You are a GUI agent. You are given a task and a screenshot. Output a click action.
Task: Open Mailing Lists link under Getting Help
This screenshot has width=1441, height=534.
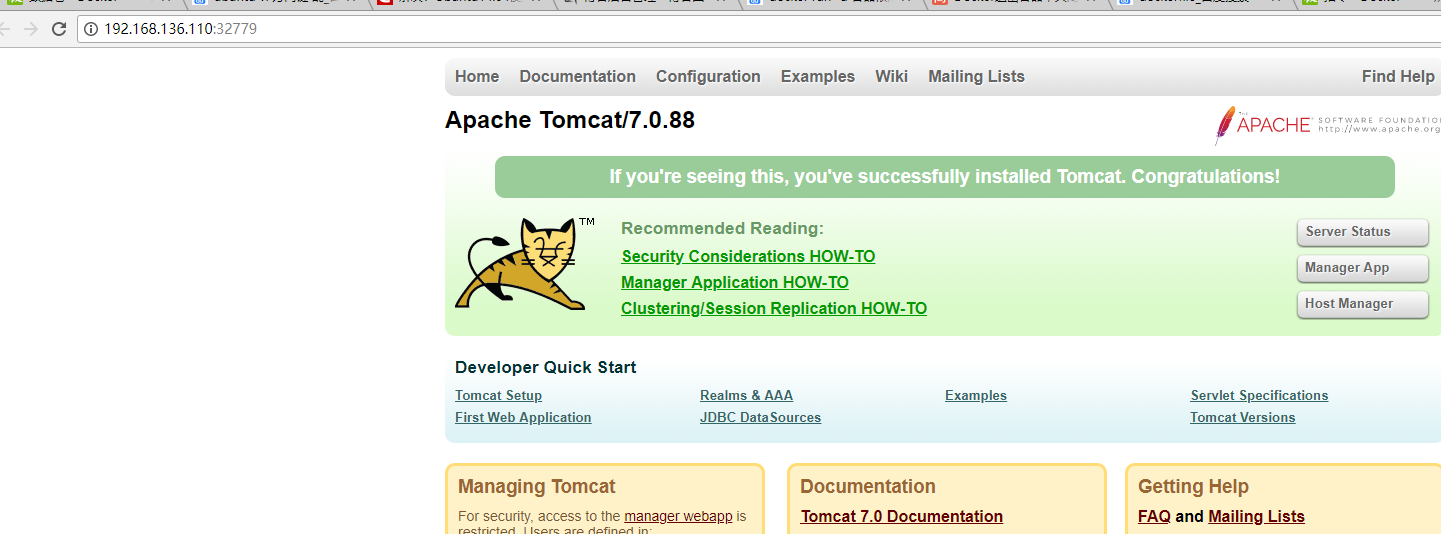(1256, 516)
